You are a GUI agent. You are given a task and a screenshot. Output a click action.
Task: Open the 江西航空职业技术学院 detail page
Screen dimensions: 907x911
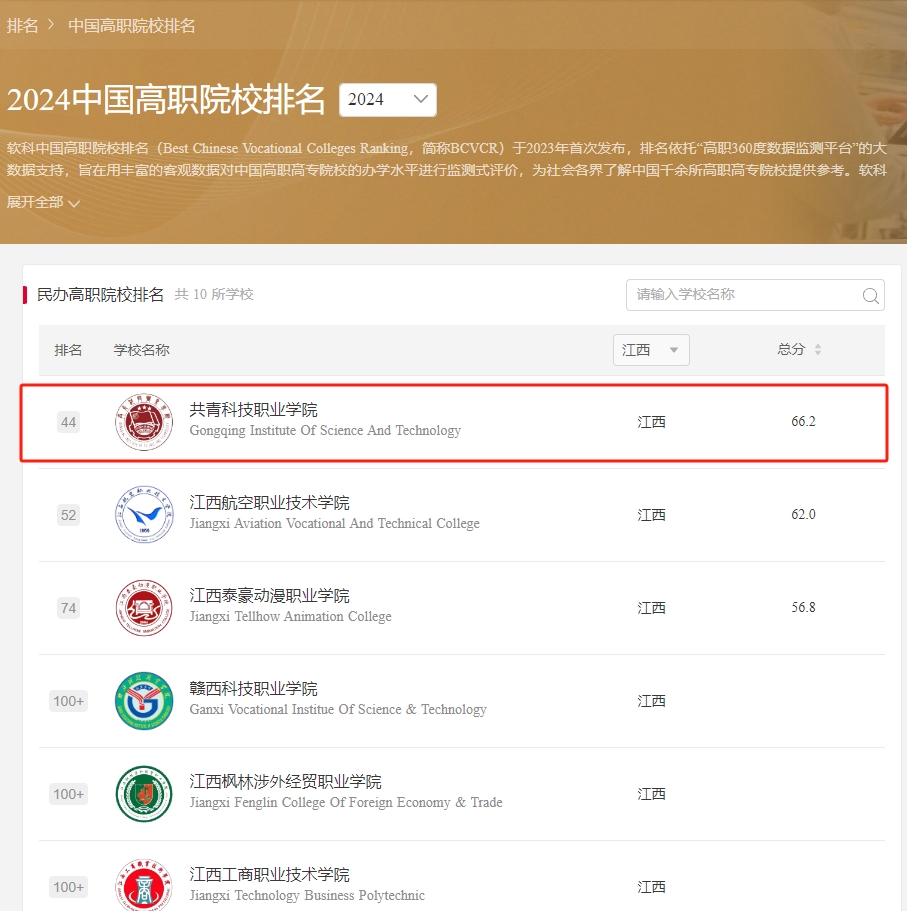[x=271, y=502]
